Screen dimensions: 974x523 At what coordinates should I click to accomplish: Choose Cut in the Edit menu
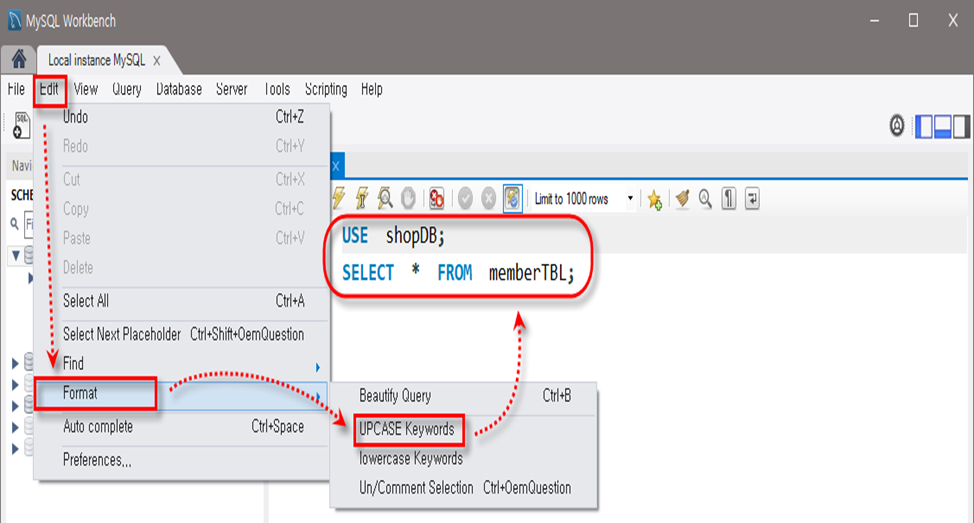pos(181,180)
